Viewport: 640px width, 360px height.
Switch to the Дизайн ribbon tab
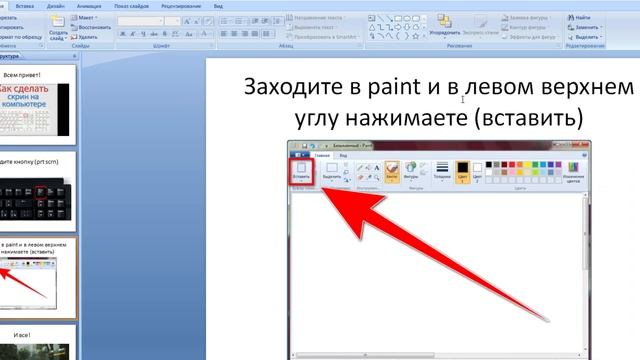coord(56,6)
